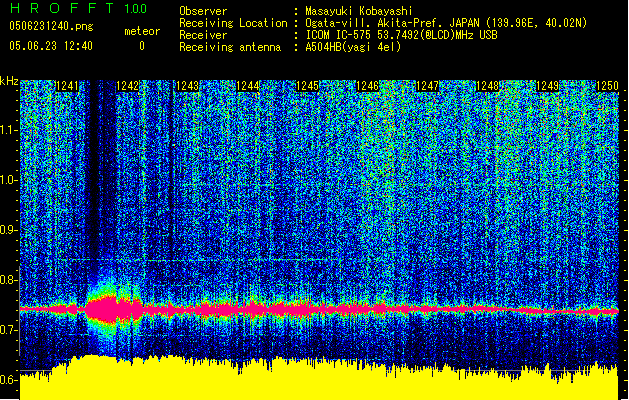
Task: Select the 1246 time marker
Action: [x=369, y=87]
